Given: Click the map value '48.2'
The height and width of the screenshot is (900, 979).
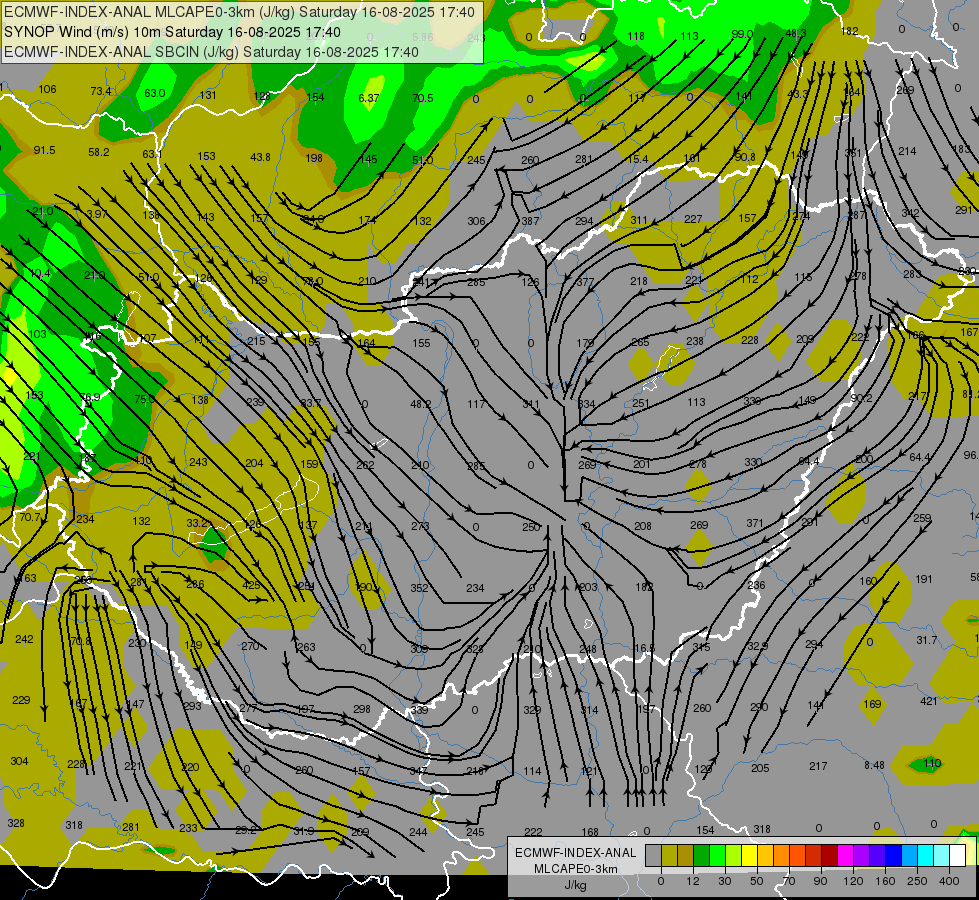Looking at the screenshot, I should (x=421, y=404).
